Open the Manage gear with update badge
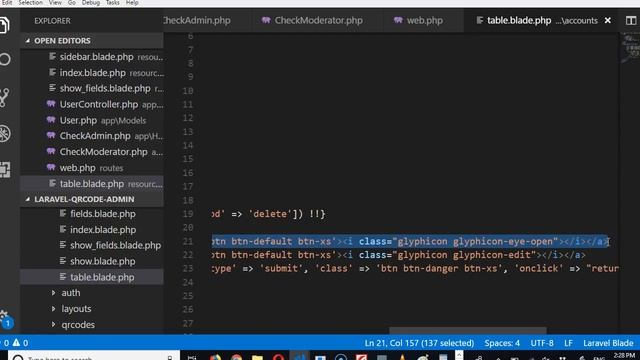640x360 pixels. tap(5, 319)
